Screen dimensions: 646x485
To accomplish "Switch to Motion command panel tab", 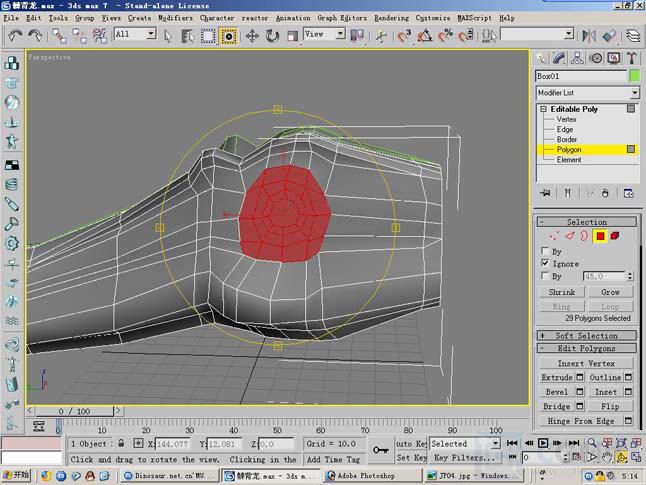I will click(x=596, y=58).
